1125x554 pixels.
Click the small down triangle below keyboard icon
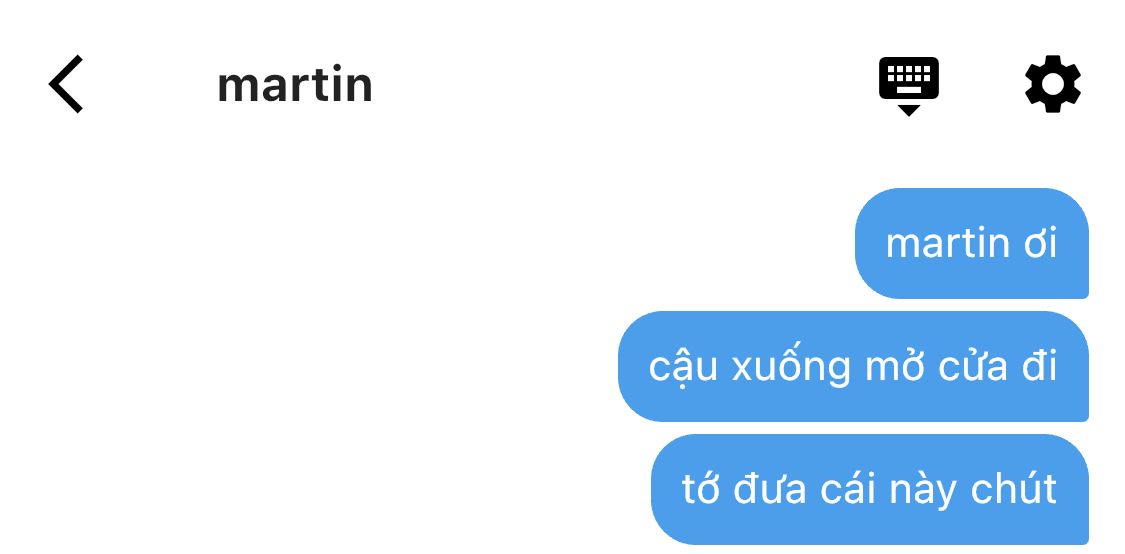pos(909,110)
